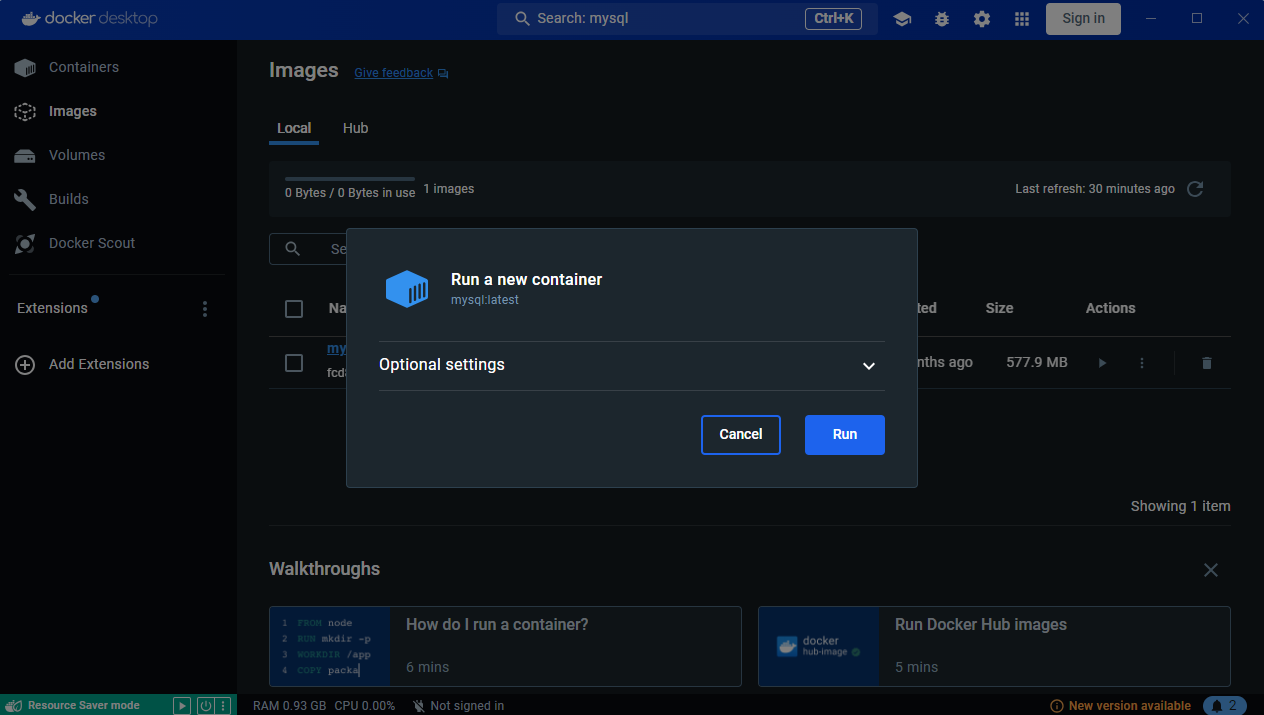Open the Troubleshoot bug icon
This screenshot has height=715, width=1264.
click(x=942, y=19)
